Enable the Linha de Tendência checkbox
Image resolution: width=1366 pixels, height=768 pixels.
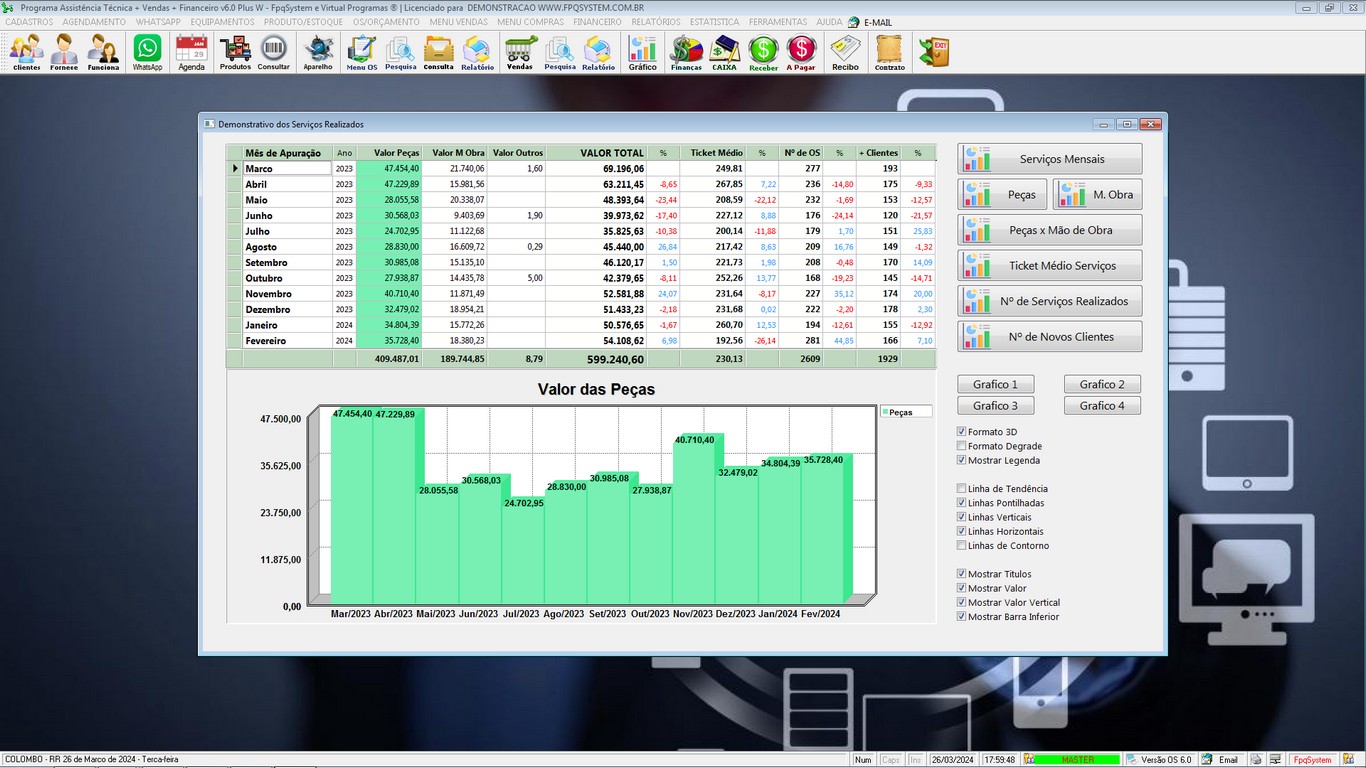(x=962, y=489)
